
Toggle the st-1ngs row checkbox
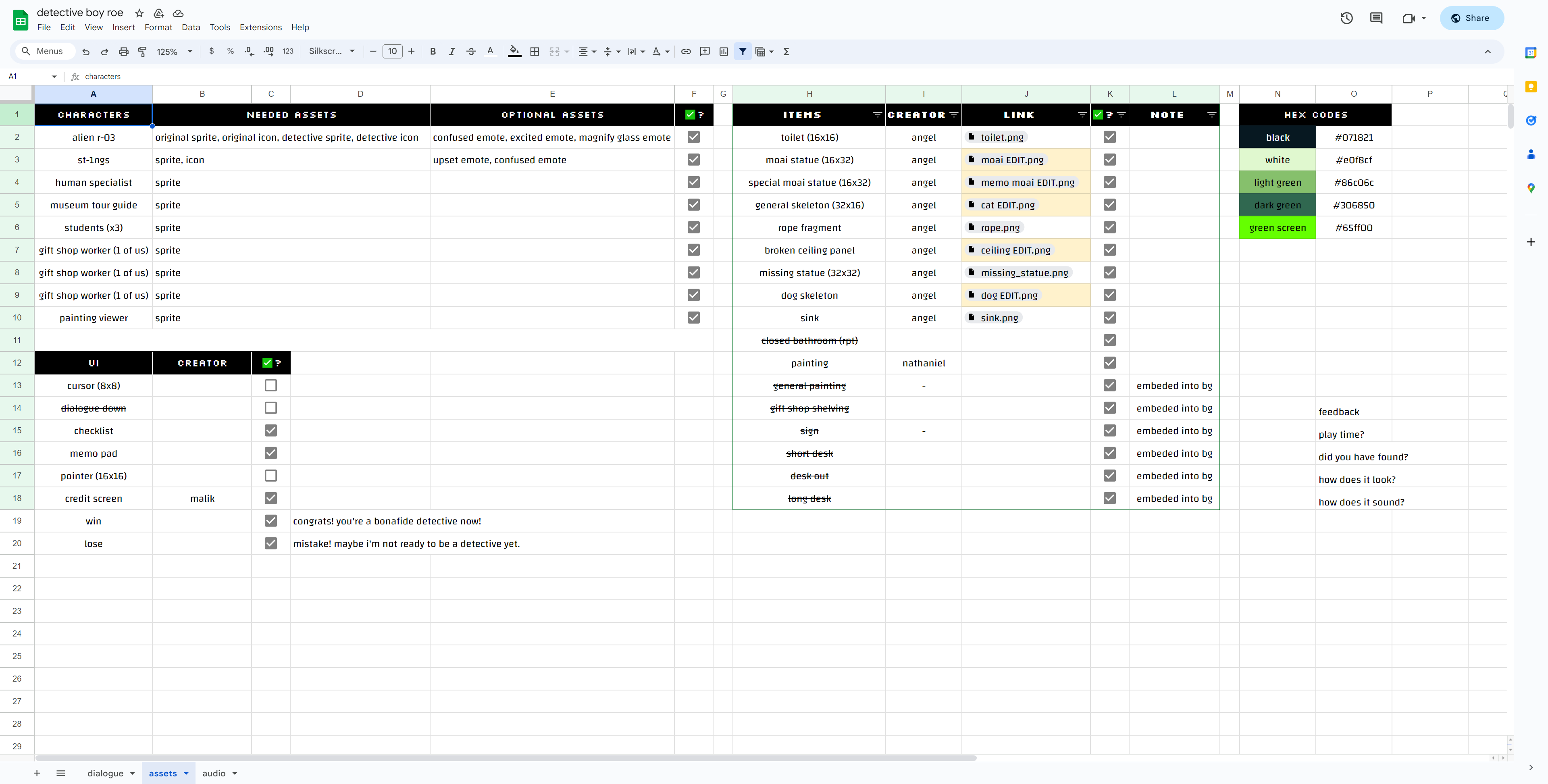point(693,160)
